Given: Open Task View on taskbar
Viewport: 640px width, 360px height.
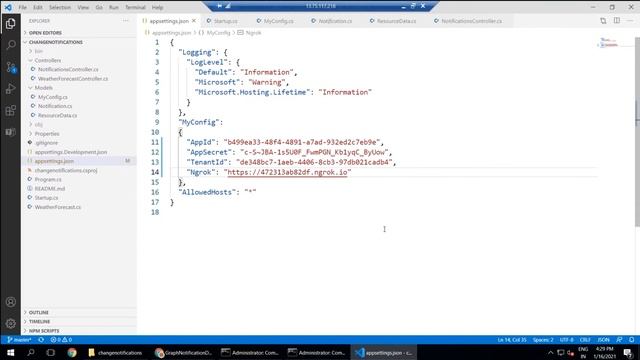Looking at the screenshot, I should [51, 352].
